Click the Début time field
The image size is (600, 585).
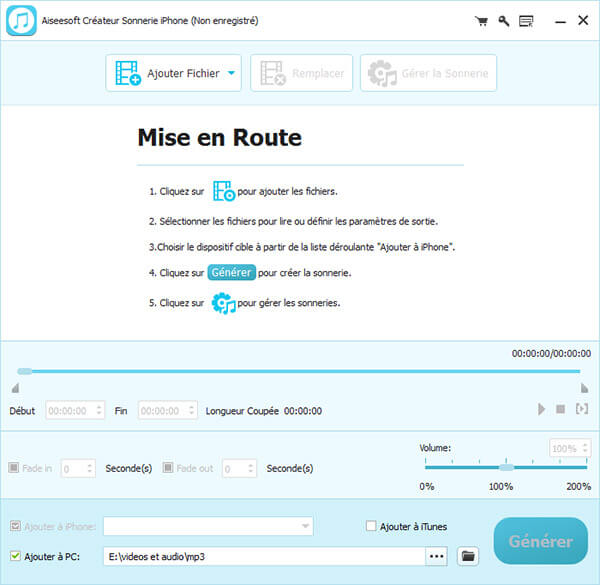[x=75, y=411]
